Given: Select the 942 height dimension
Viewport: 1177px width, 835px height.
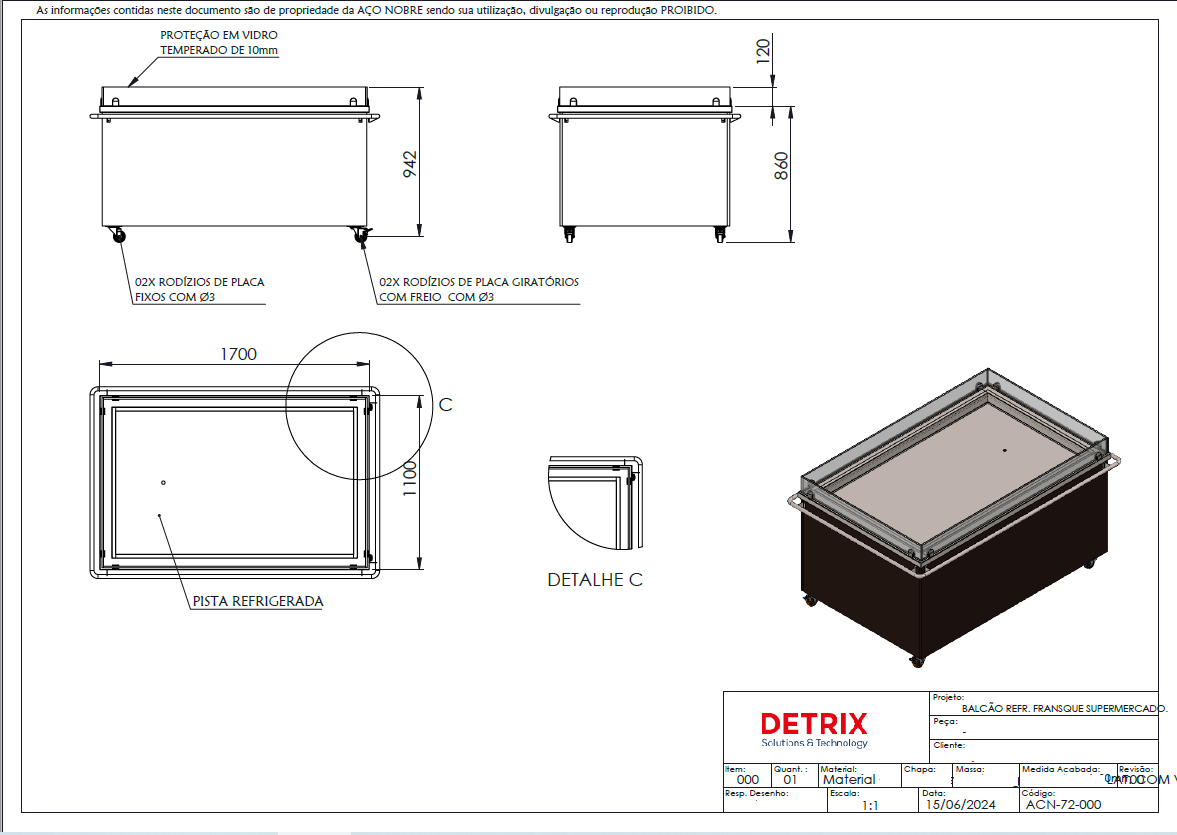Looking at the screenshot, I should [410, 164].
